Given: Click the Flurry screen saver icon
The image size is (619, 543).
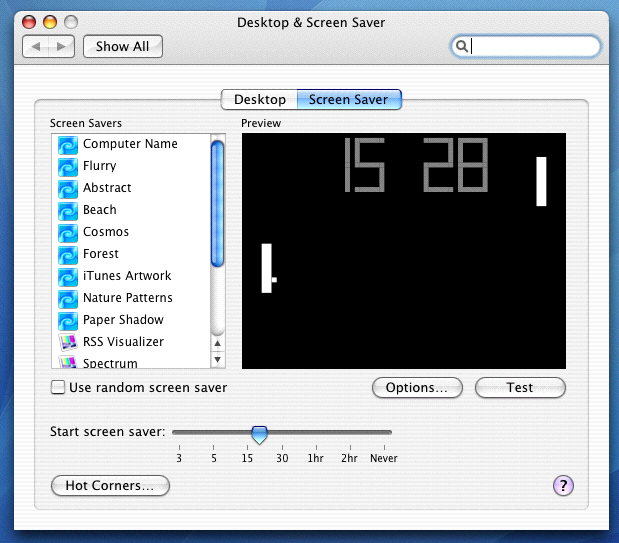Looking at the screenshot, I should pos(68,167).
